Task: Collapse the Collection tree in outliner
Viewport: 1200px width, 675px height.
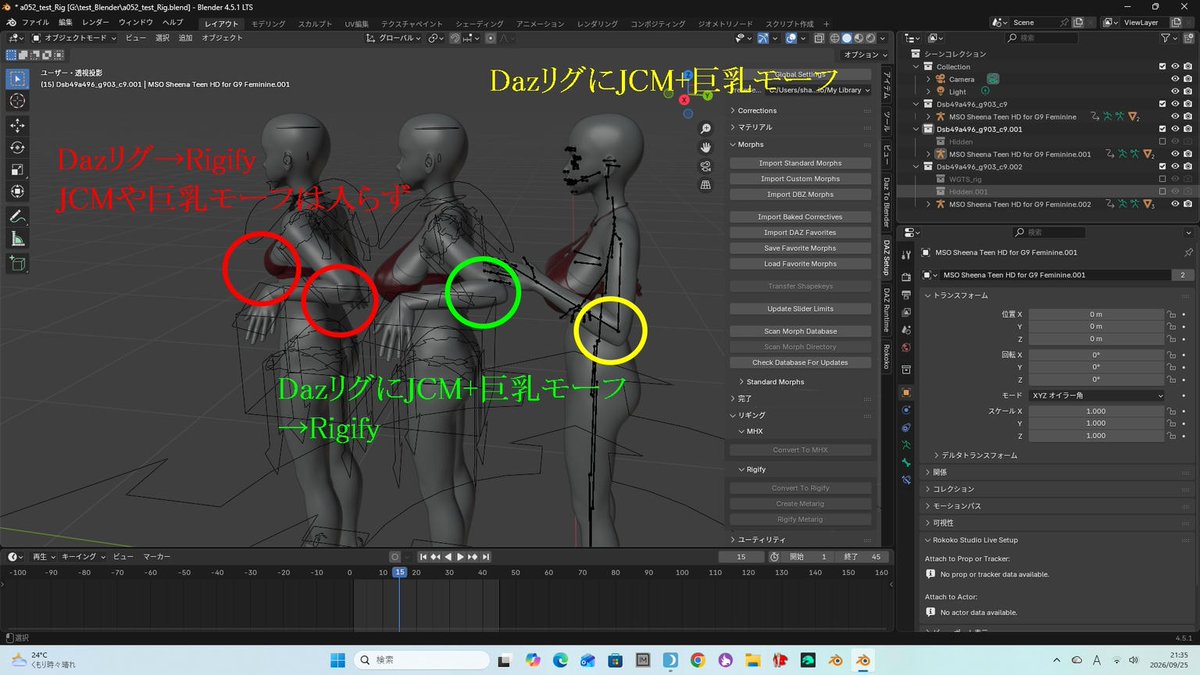Action: pyautogui.click(x=917, y=67)
